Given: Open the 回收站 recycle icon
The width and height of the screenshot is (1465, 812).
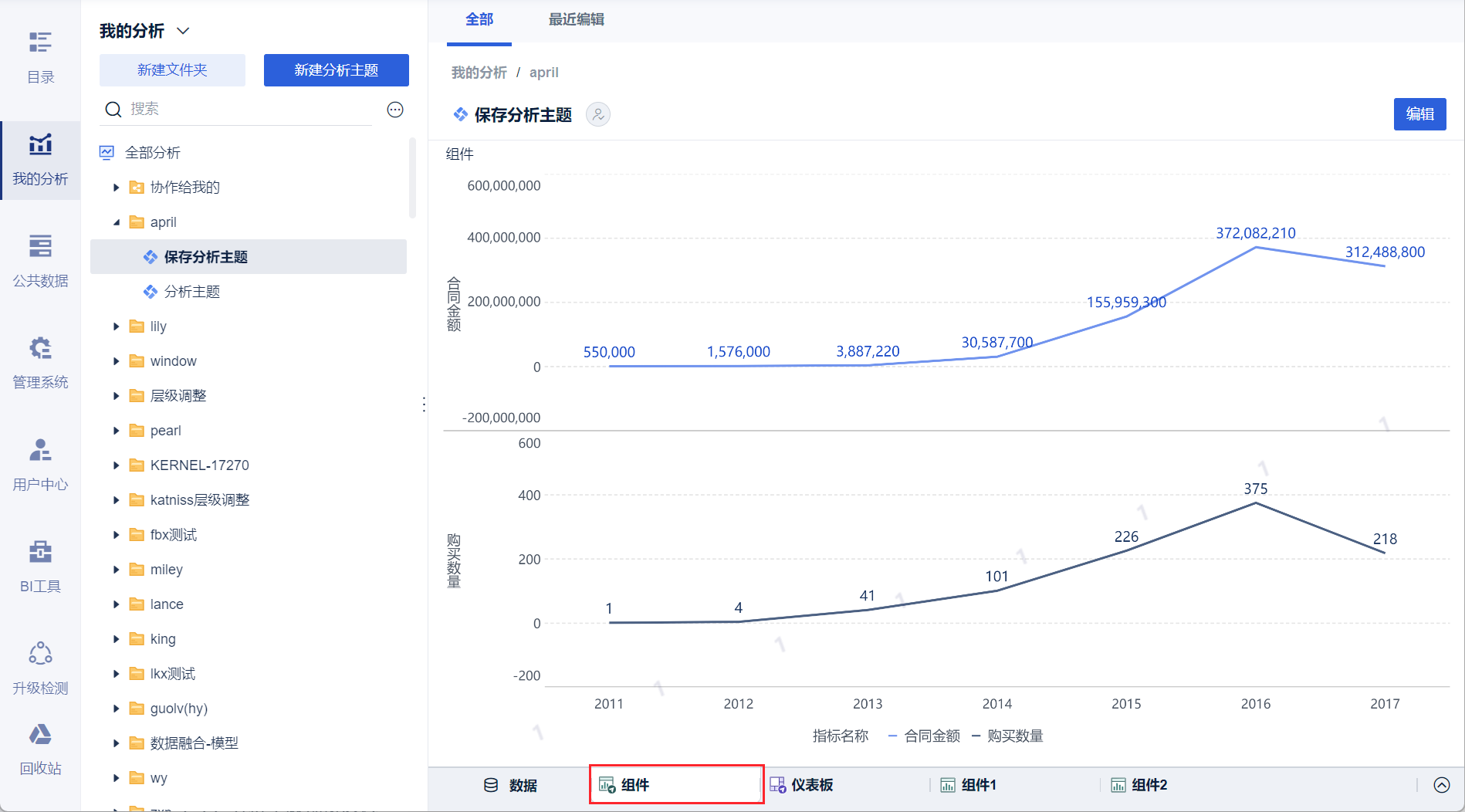Looking at the screenshot, I should tap(40, 734).
